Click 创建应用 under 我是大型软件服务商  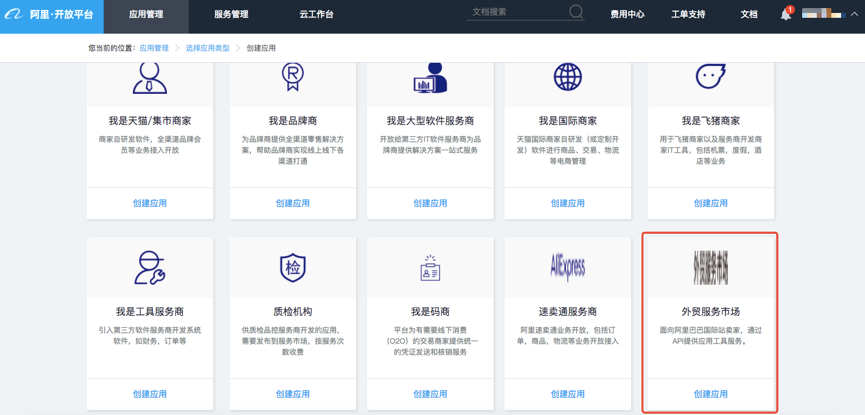tap(430, 203)
